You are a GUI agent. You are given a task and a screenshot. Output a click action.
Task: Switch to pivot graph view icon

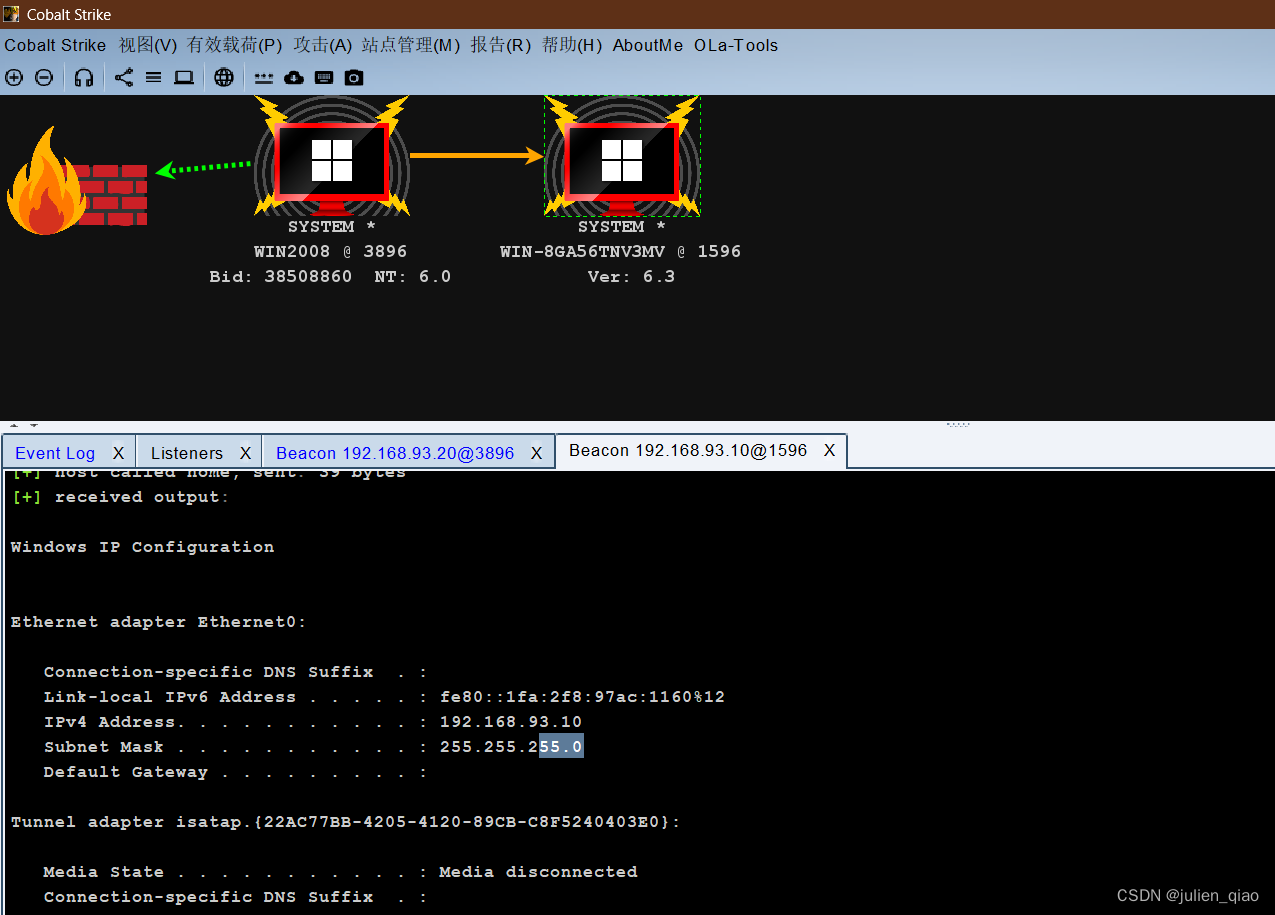(x=124, y=77)
